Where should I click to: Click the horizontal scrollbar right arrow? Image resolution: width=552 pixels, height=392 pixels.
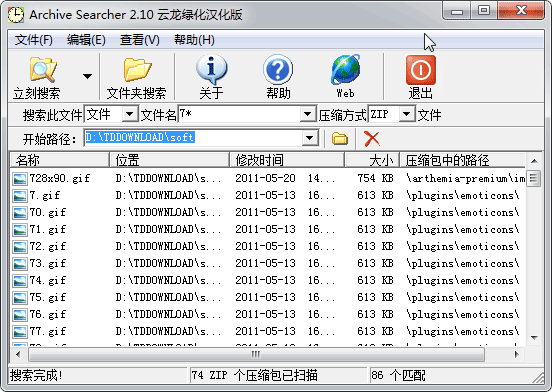(x=516, y=354)
